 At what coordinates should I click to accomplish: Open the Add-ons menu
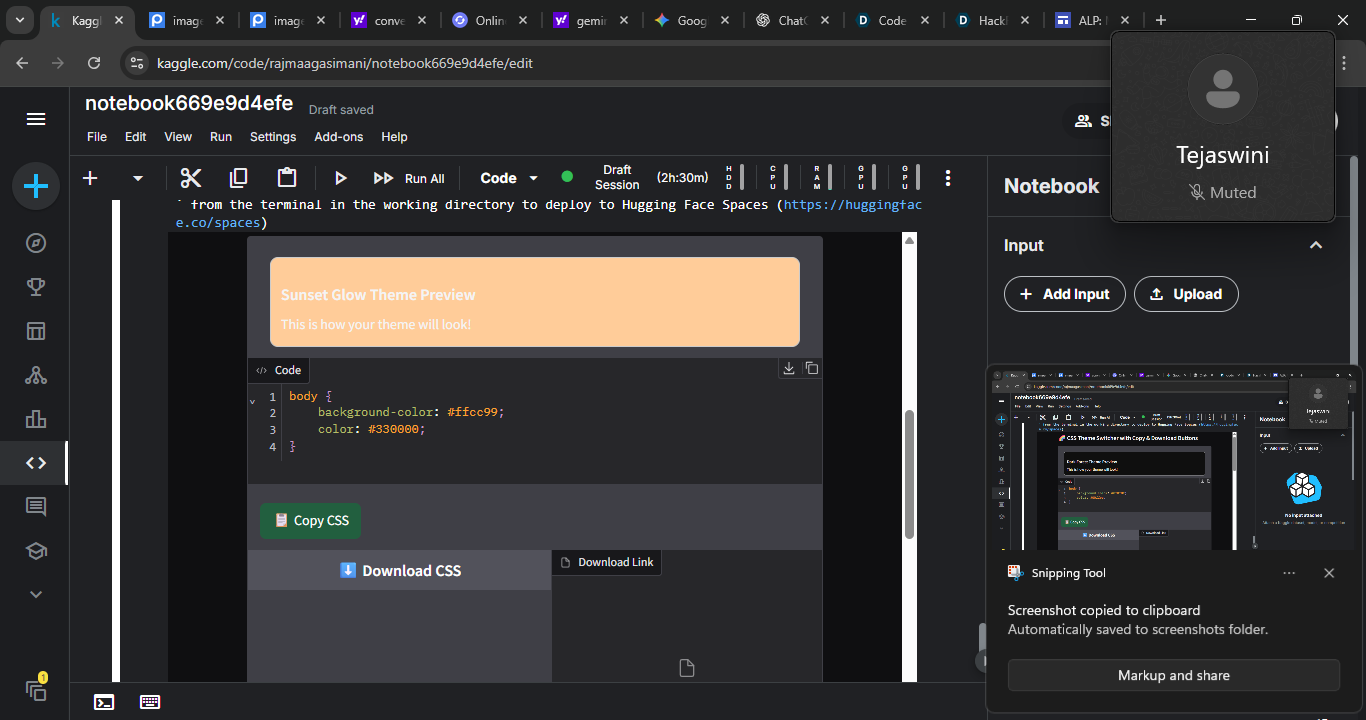(339, 137)
